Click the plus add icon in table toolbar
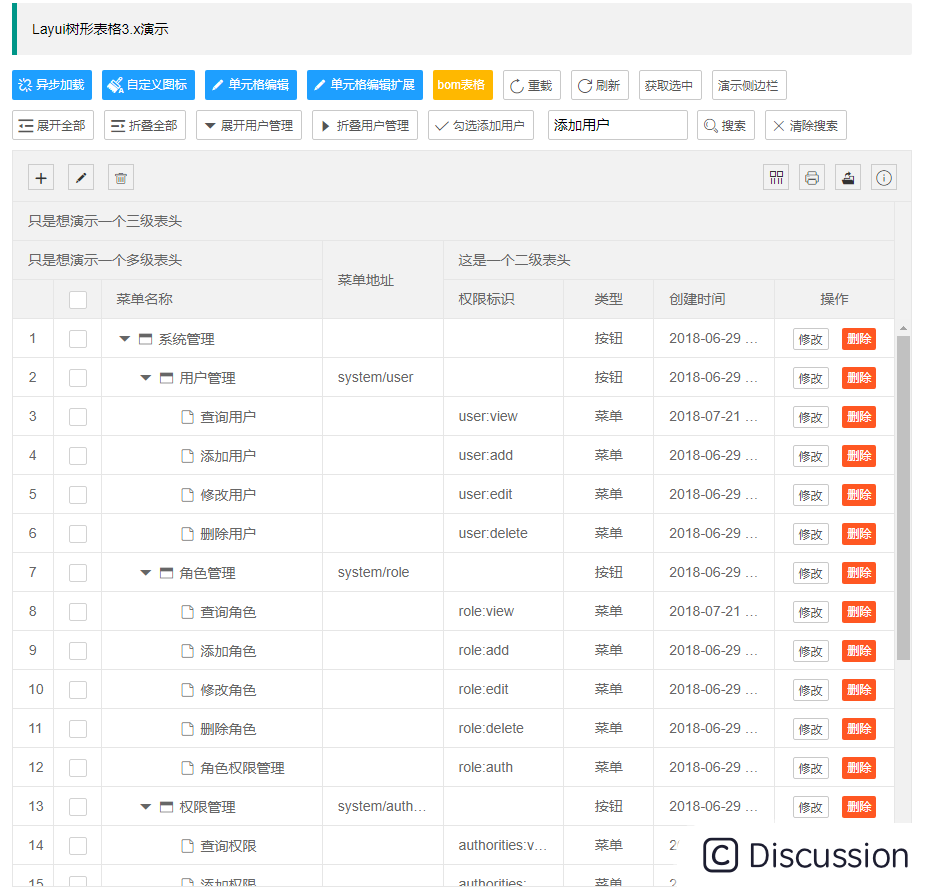 (41, 178)
